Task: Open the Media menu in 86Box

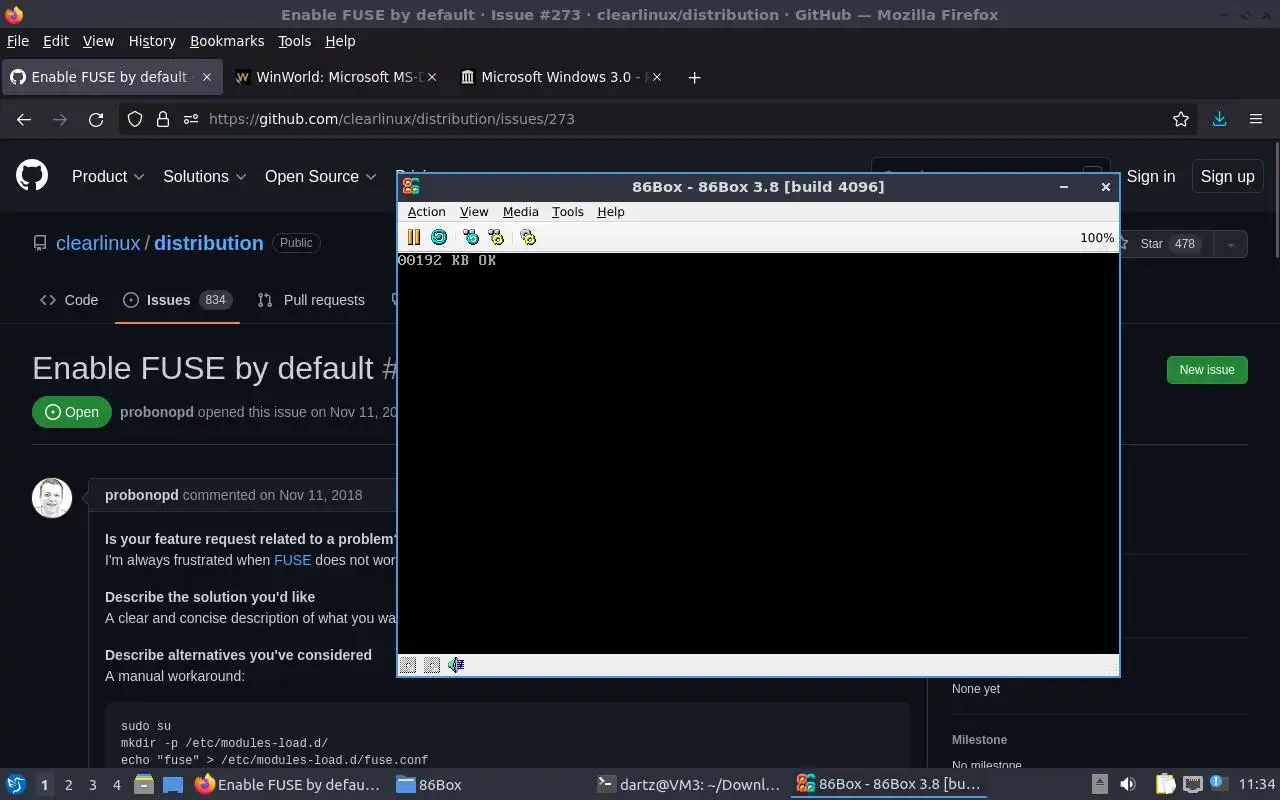Action: coord(520,212)
